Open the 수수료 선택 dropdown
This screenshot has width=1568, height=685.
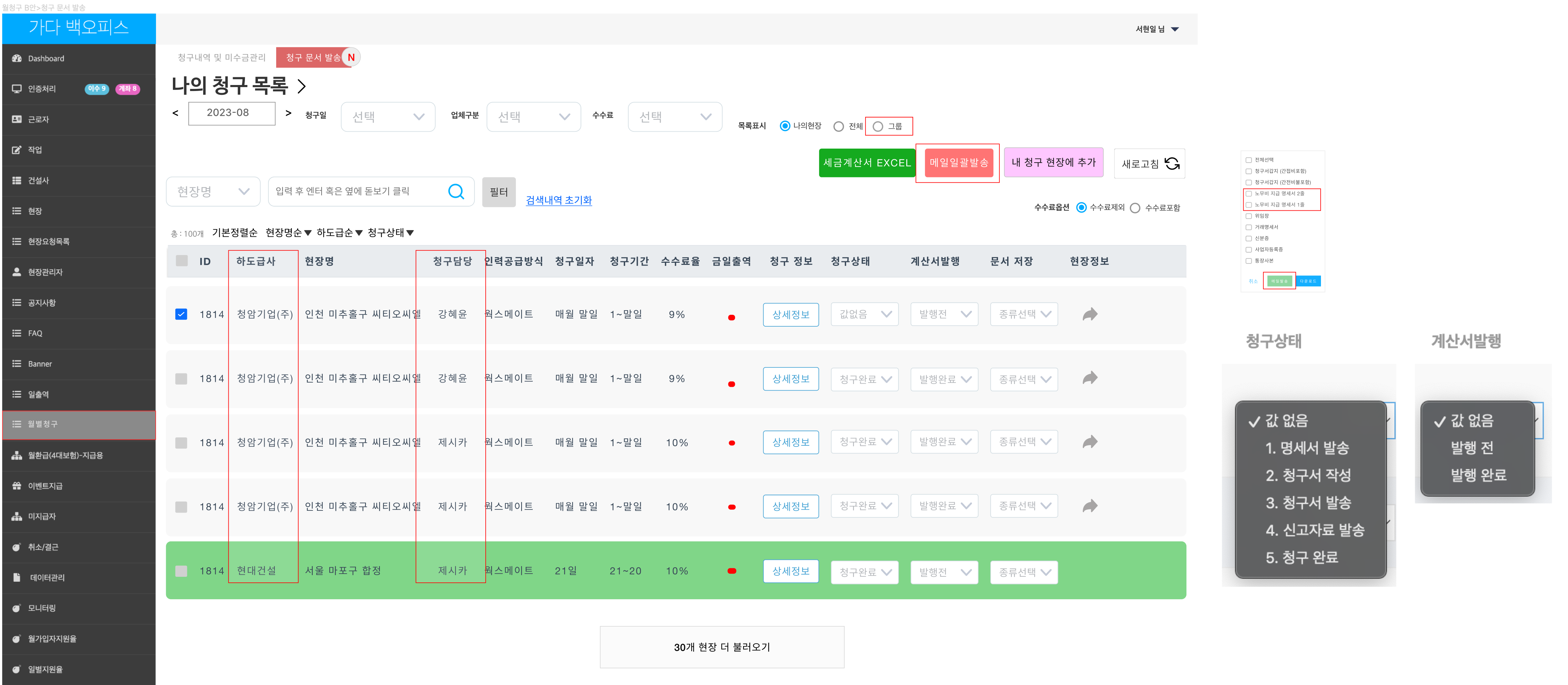point(675,117)
